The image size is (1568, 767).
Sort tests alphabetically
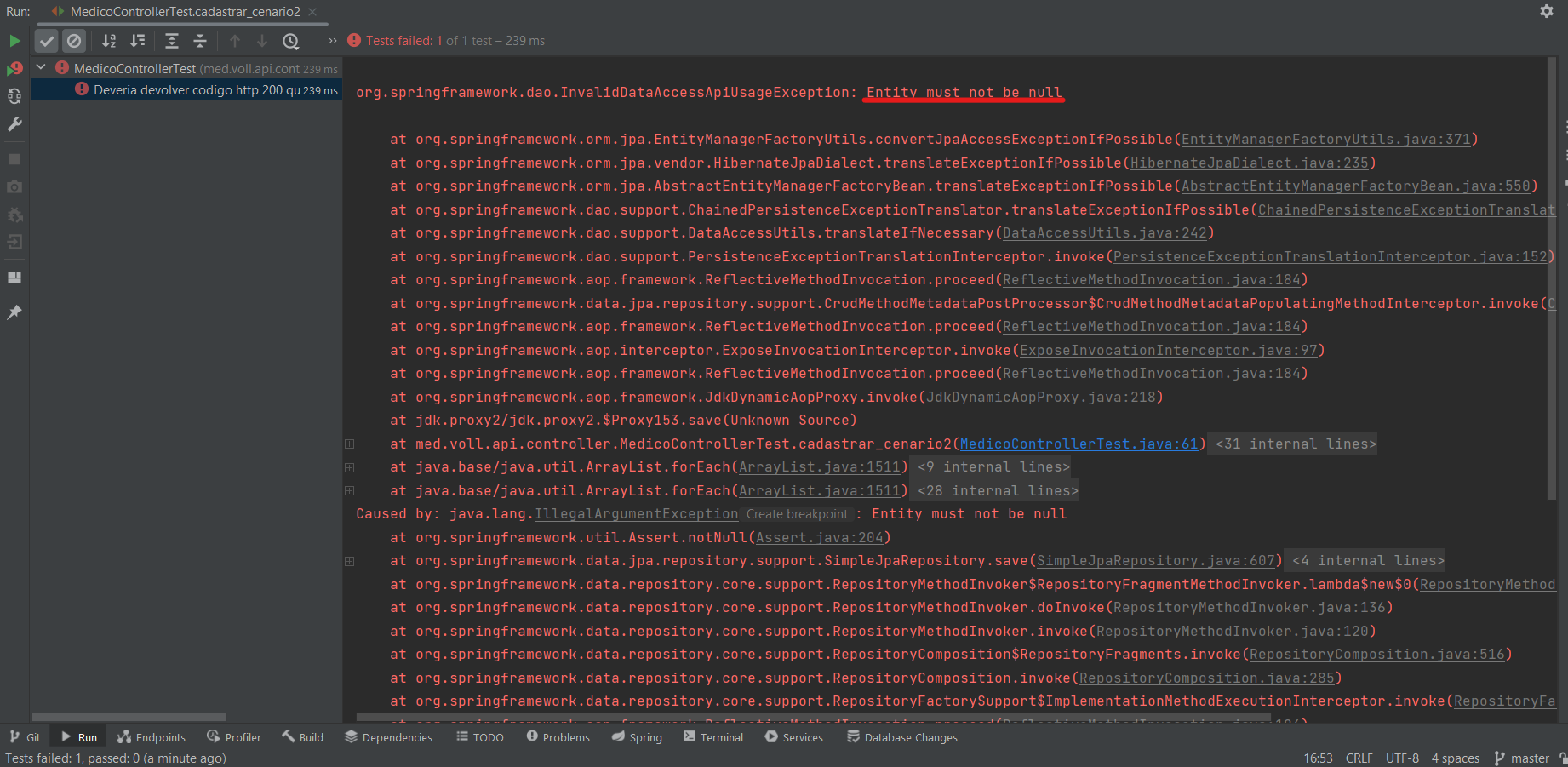click(109, 41)
